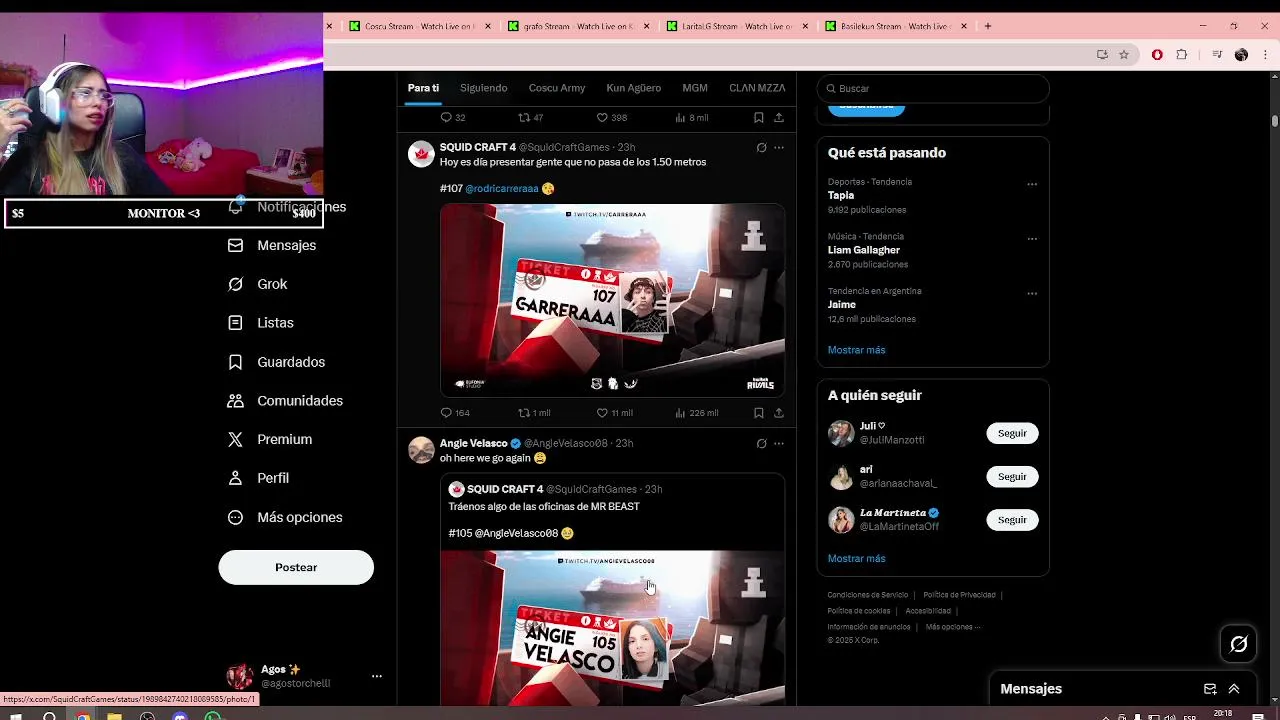Switch to Kun Agüero tab

[x=634, y=88]
